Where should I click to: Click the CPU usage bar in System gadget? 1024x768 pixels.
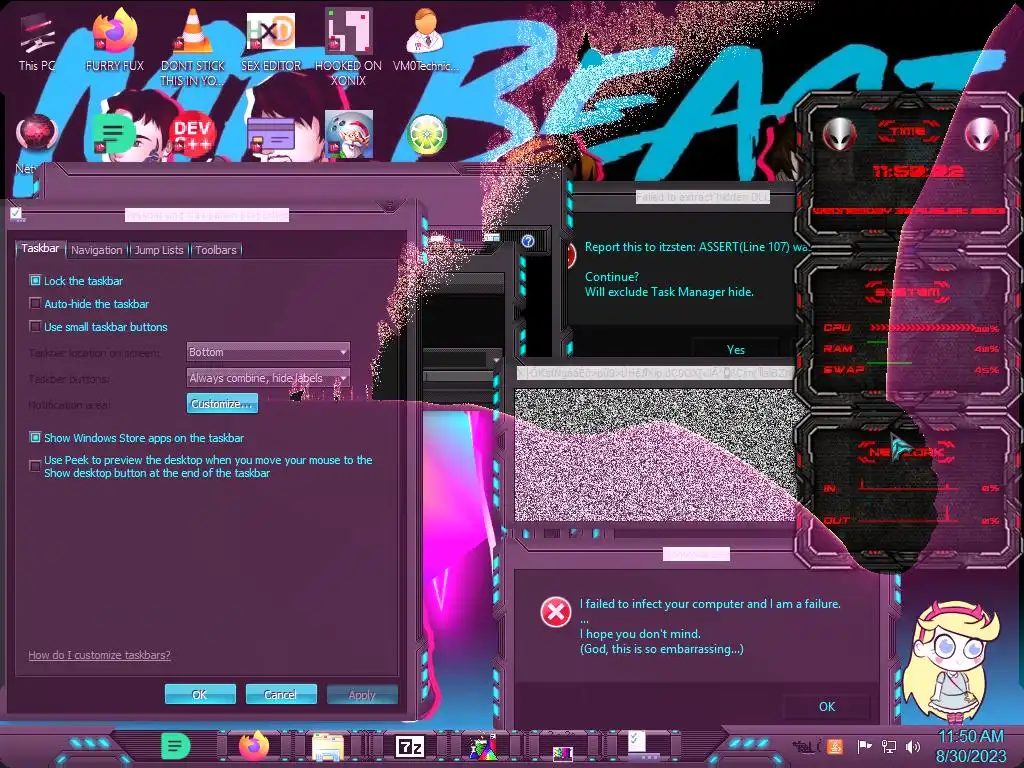[922, 327]
